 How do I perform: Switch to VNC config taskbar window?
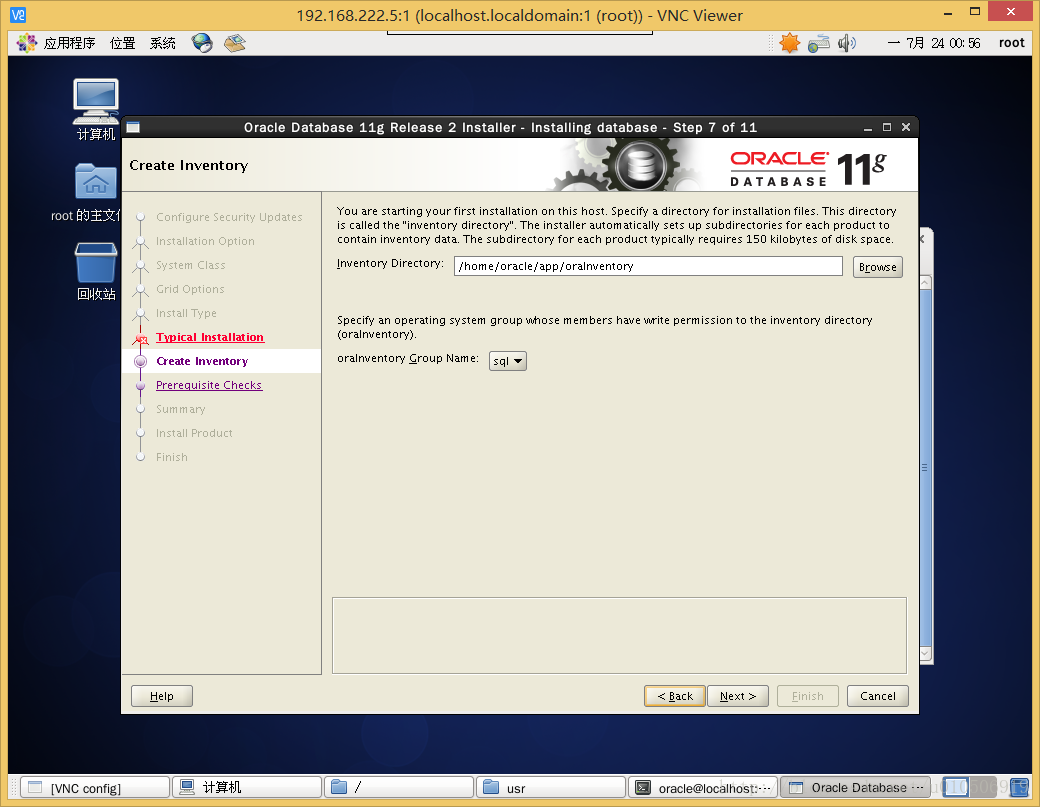coord(95,787)
